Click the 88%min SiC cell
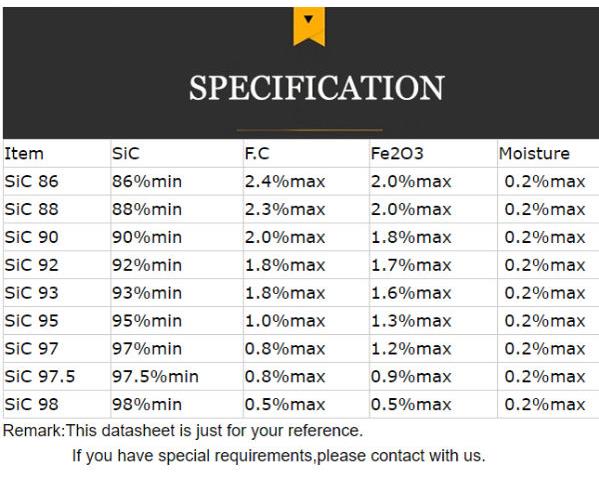This screenshot has width=599, height=488. coord(147,209)
